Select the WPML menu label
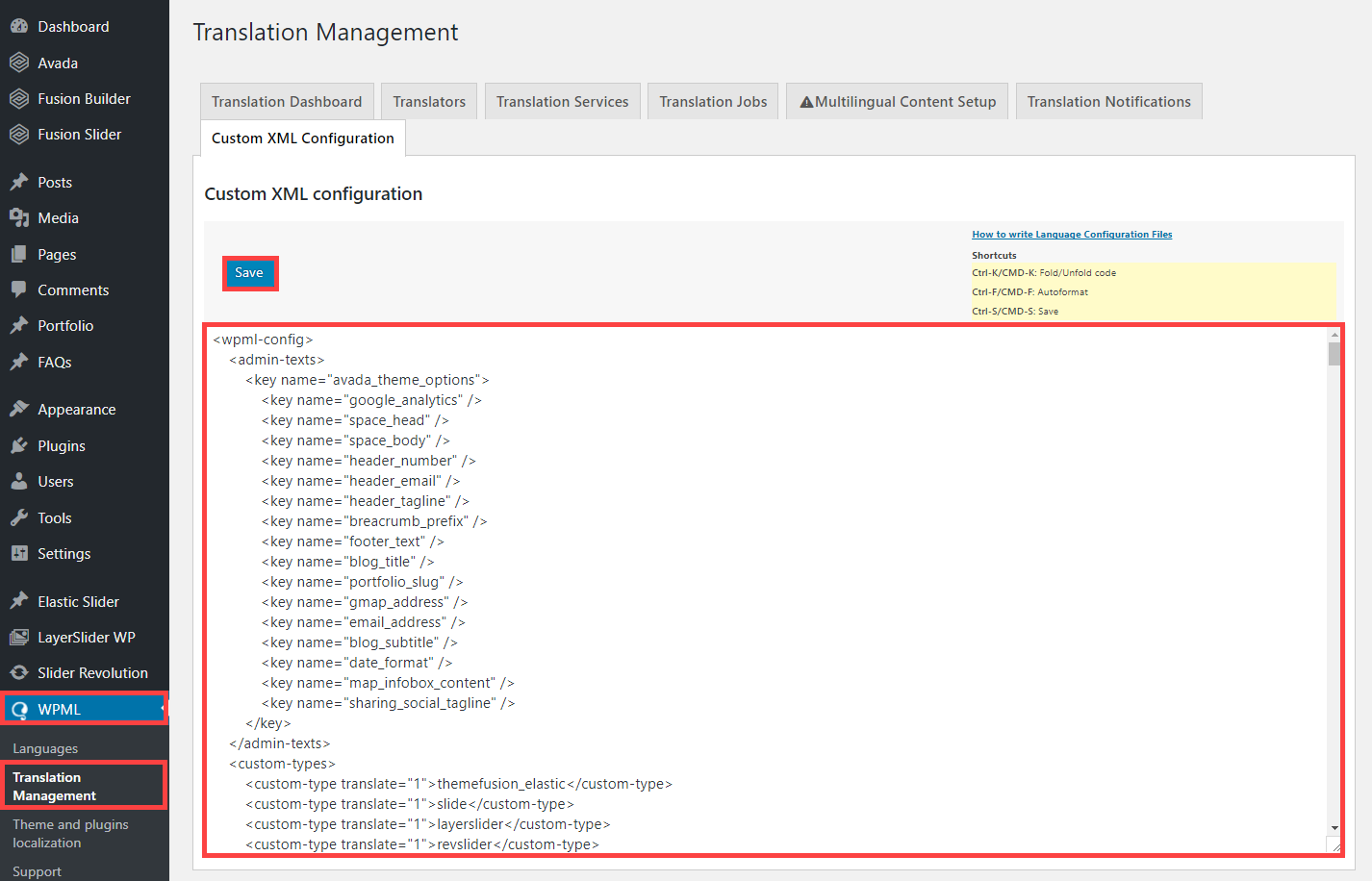This screenshot has width=1372, height=881. (x=60, y=710)
